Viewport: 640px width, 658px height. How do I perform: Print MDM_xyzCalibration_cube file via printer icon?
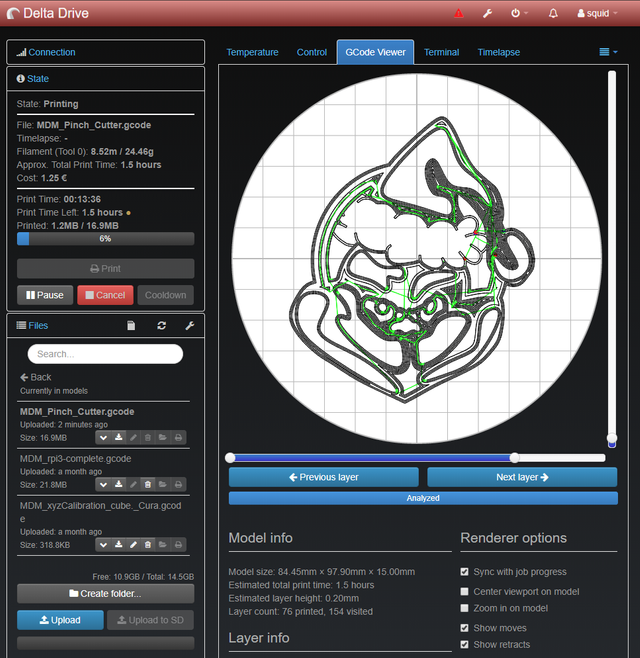[178, 545]
